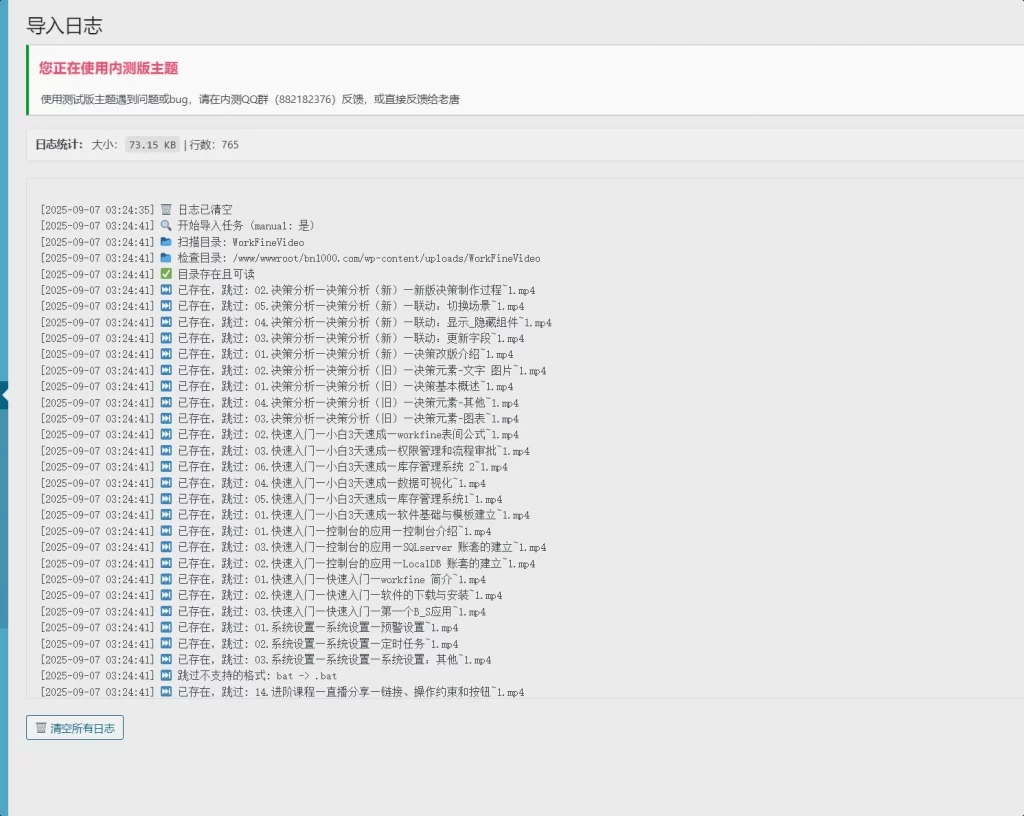The height and width of the screenshot is (816, 1024).
Task: Click the 73.15 KB log size badge
Action: point(152,145)
